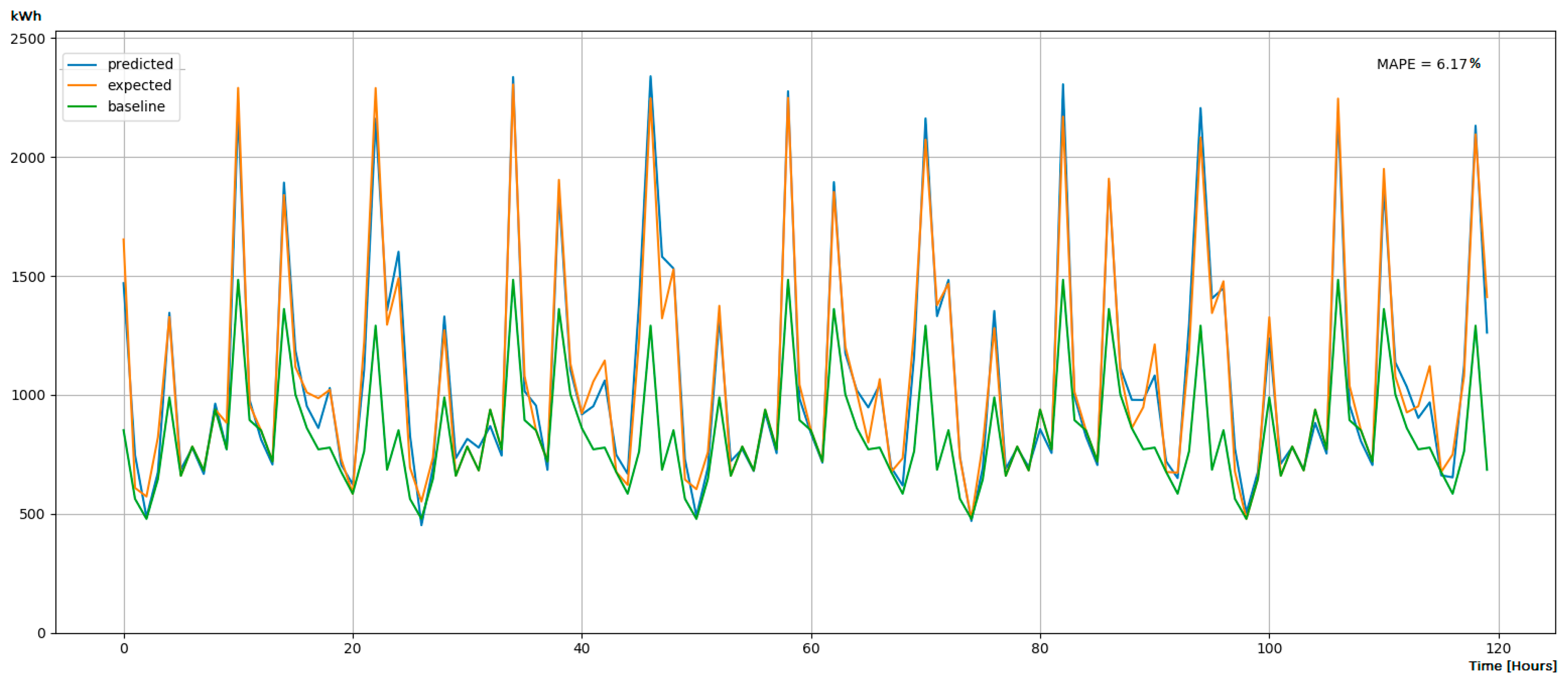This screenshot has height=686, width=1568.
Task: Click the kWh y-axis unit label
Action: tap(26, 16)
